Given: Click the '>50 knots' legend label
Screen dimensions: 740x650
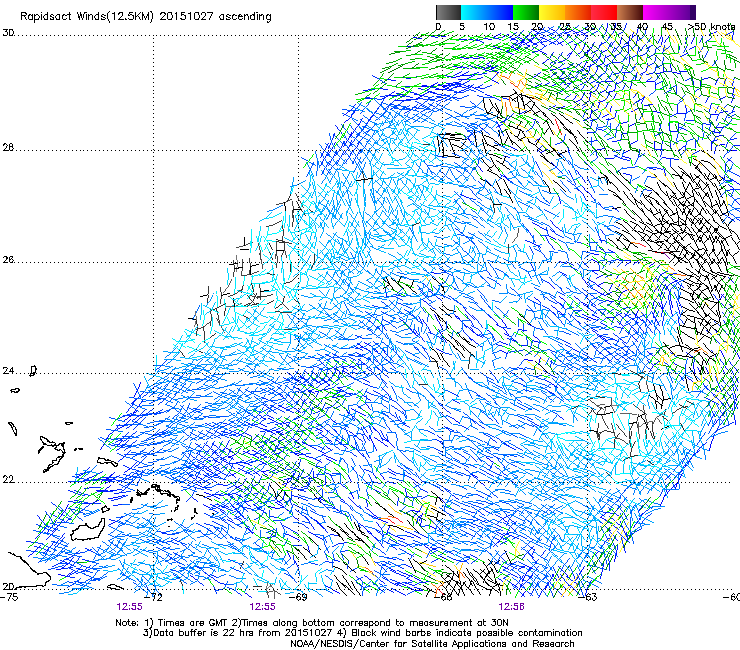Looking at the screenshot, I should tap(713, 27).
